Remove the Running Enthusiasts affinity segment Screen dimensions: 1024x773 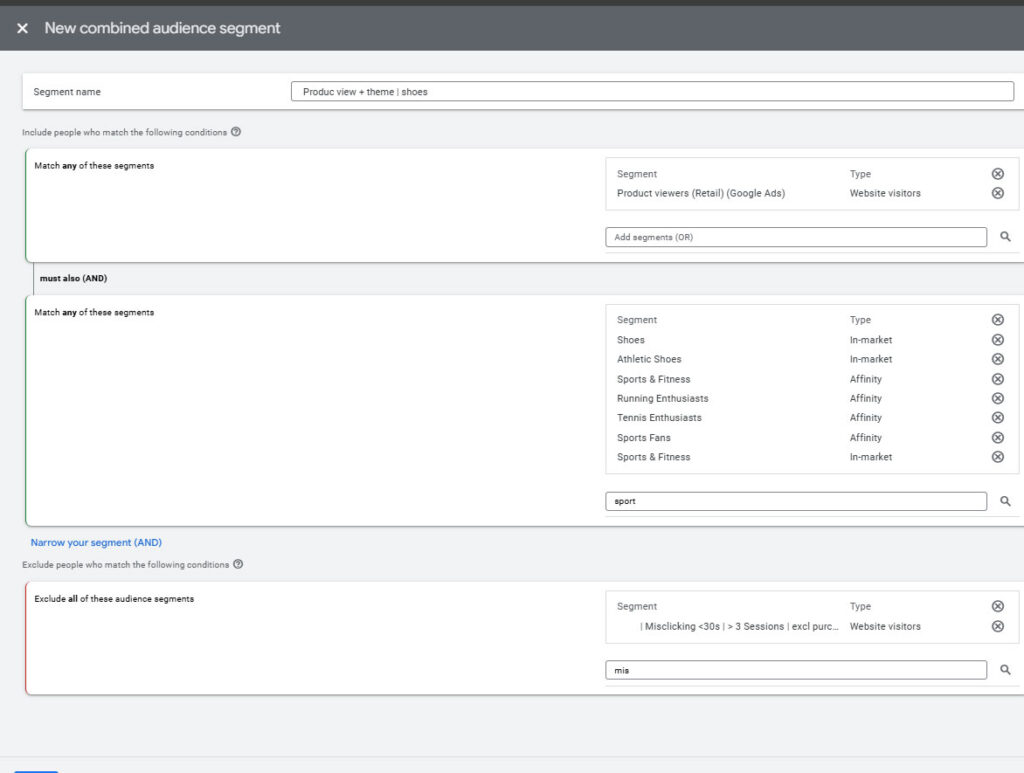pos(997,398)
